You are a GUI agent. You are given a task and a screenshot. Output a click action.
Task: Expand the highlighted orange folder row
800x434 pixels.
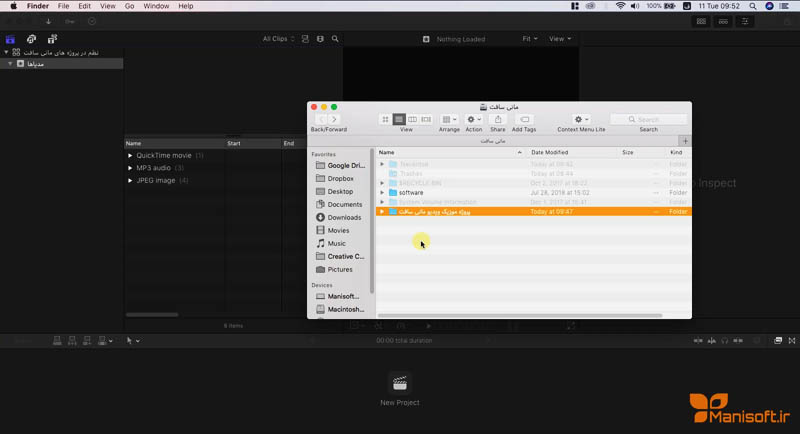click(x=382, y=212)
